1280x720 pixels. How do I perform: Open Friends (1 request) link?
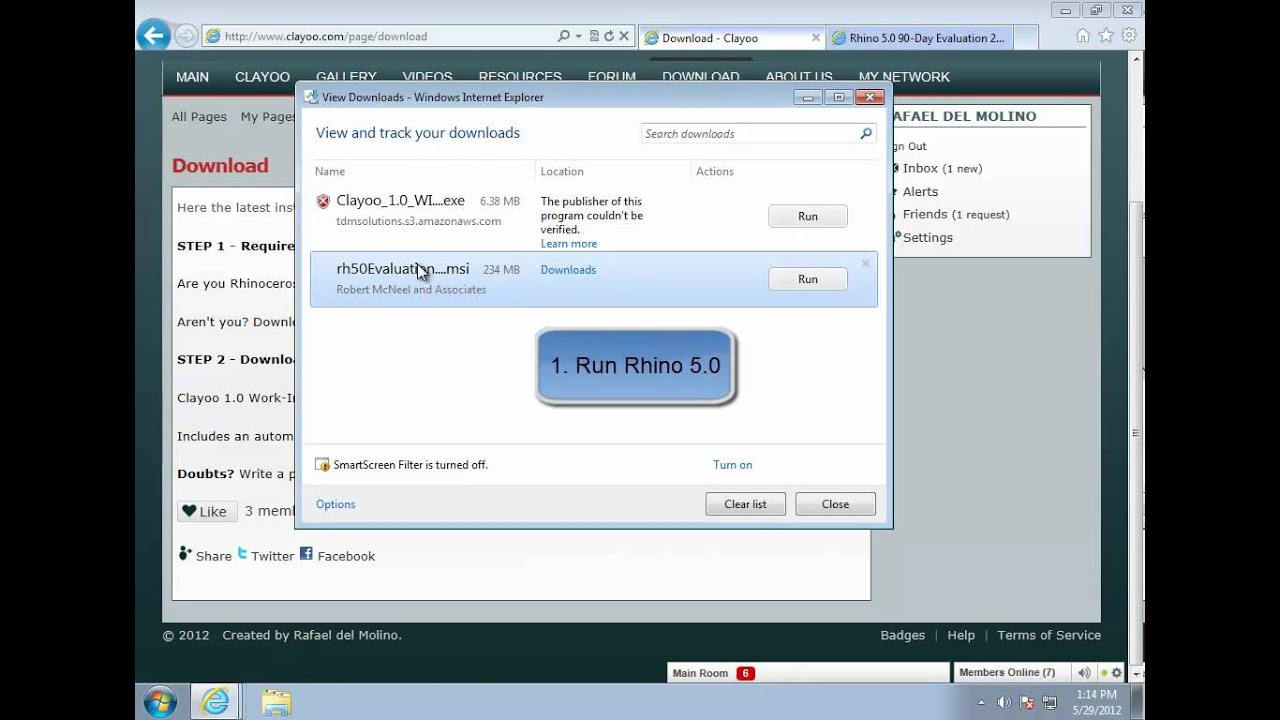955,215
